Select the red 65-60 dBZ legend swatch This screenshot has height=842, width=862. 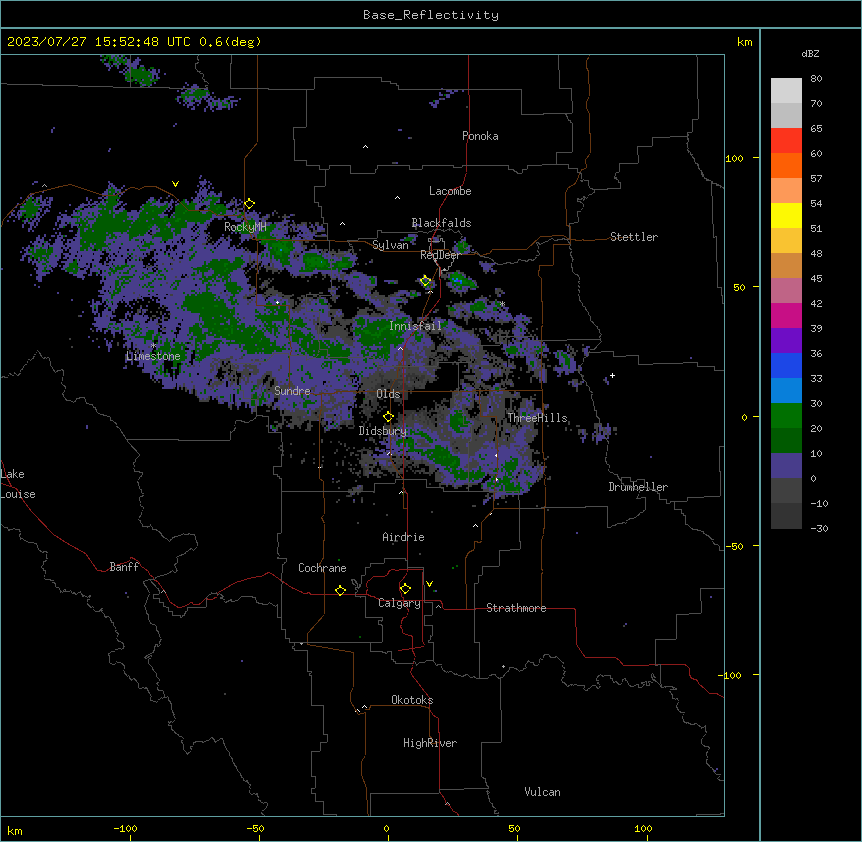(x=786, y=141)
